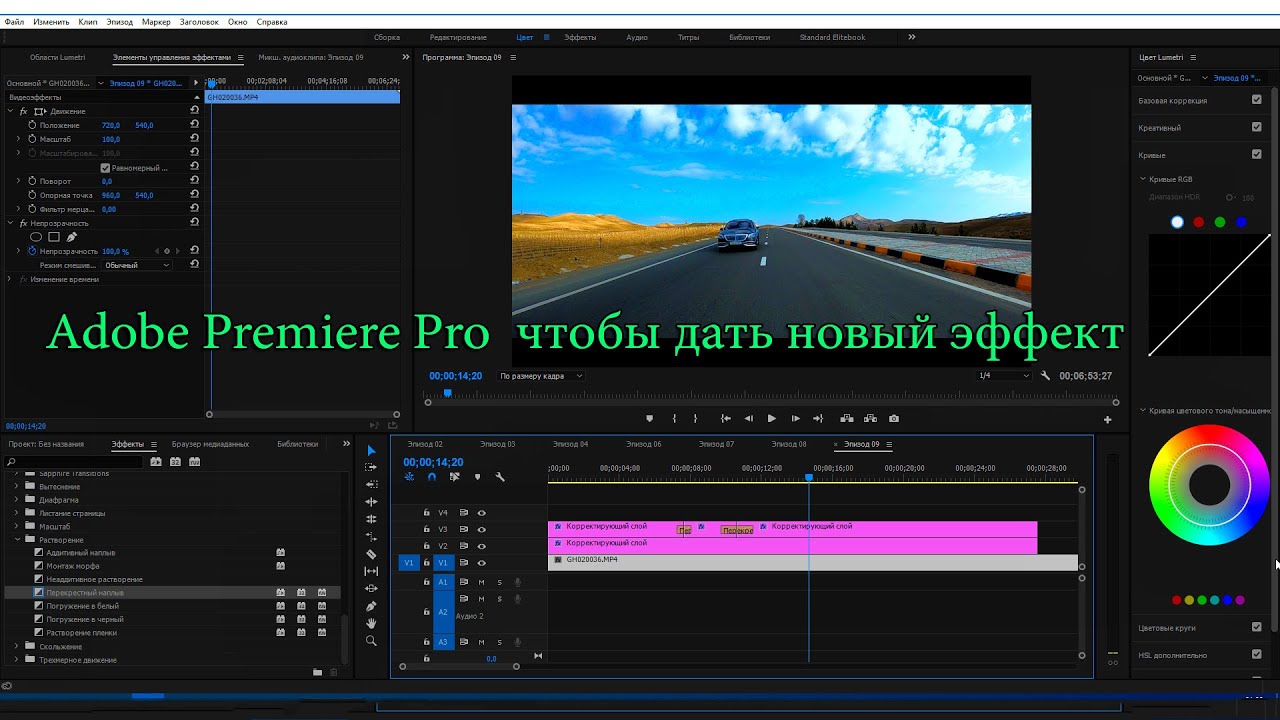Open the zoom level Fit dropdown
This screenshot has width=1280, height=720.
(x=541, y=376)
